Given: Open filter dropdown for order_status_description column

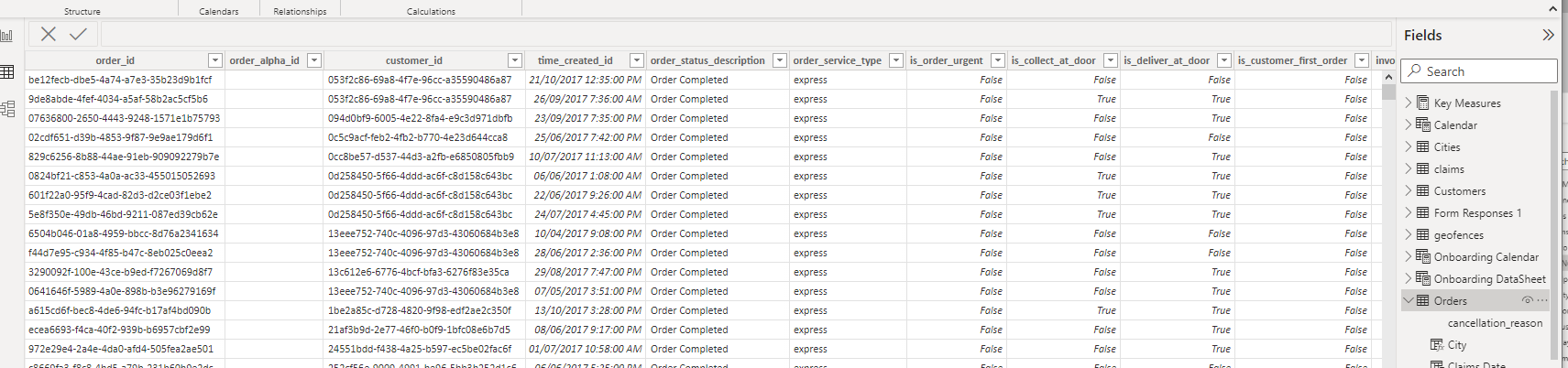Looking at the screenshot, I should [x=780, y=60].
